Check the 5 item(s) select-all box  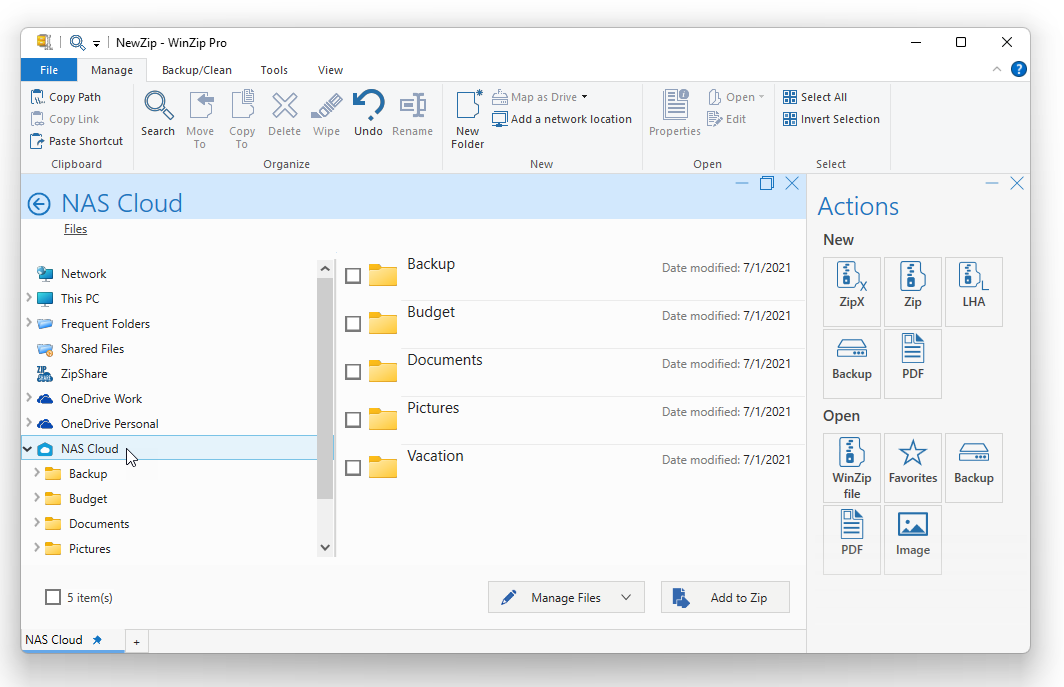point(51,597)
